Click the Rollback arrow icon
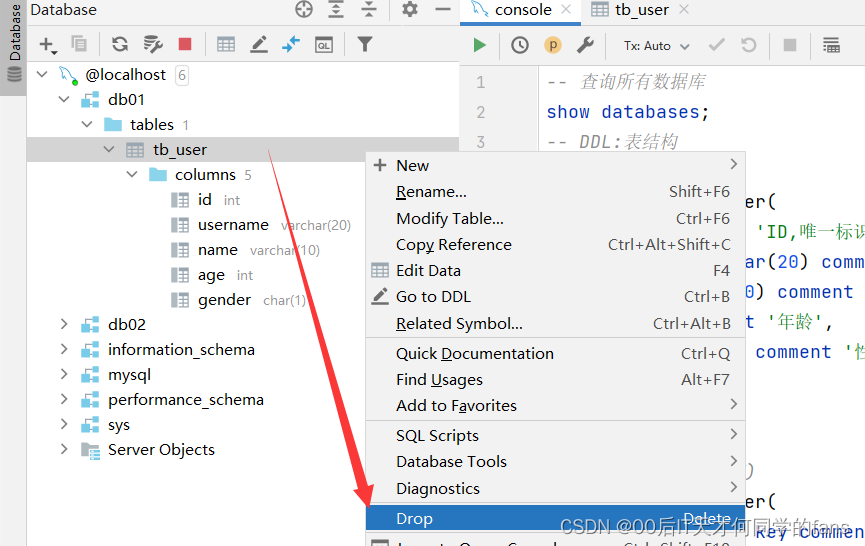 (x=749, y=45)
